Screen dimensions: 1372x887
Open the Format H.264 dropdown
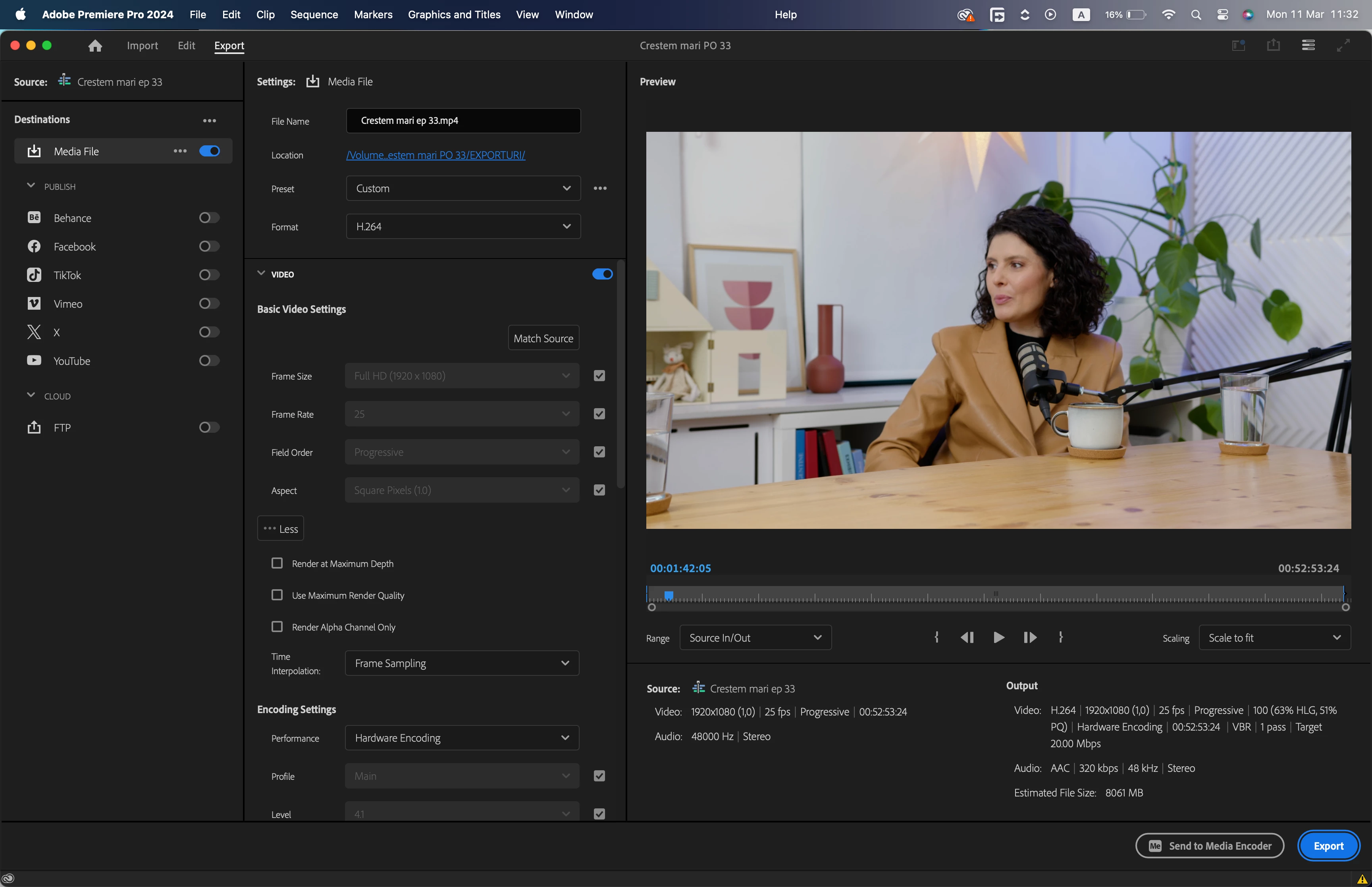click(x=463, y=226)
